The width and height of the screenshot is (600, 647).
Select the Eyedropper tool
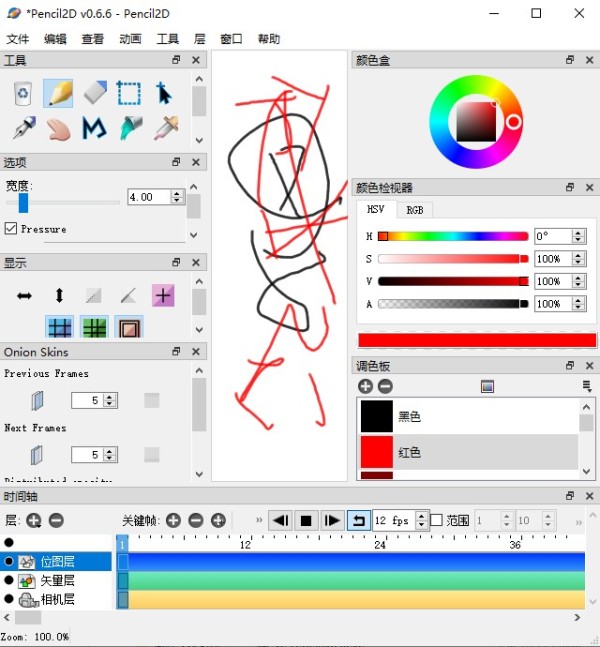pos(166,128)
